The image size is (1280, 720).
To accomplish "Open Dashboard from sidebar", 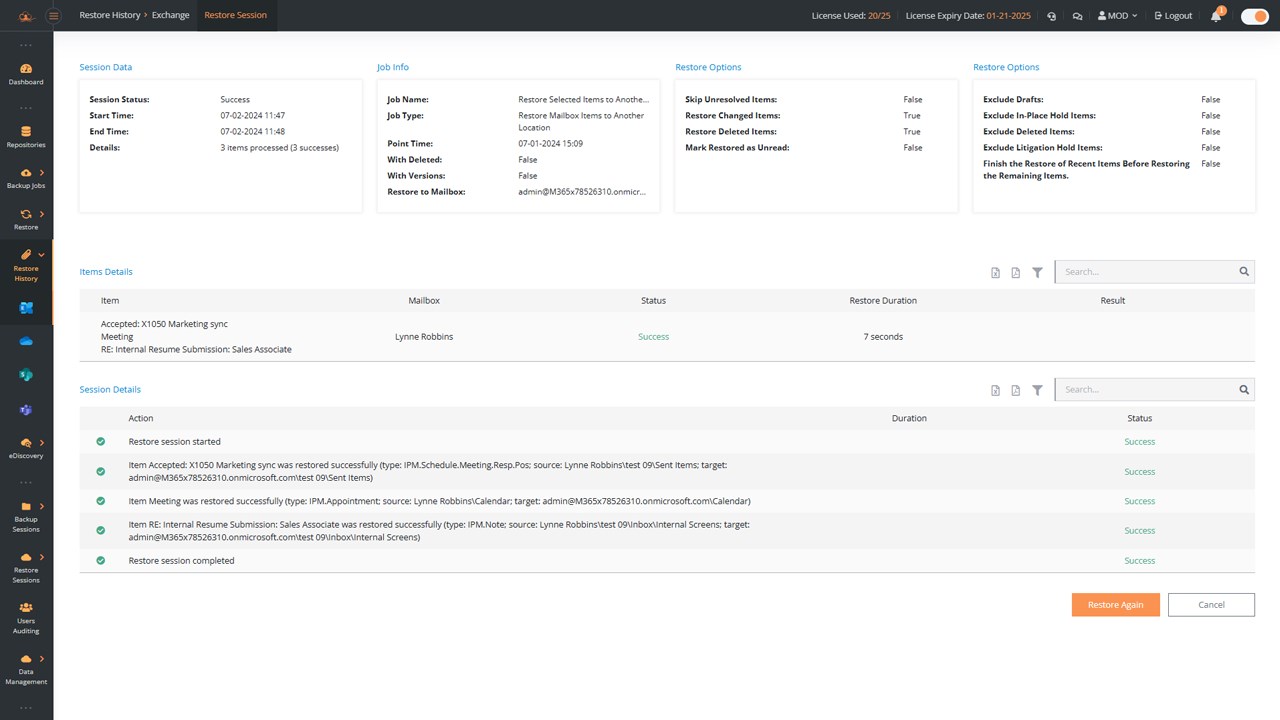I will pos(26,74).
